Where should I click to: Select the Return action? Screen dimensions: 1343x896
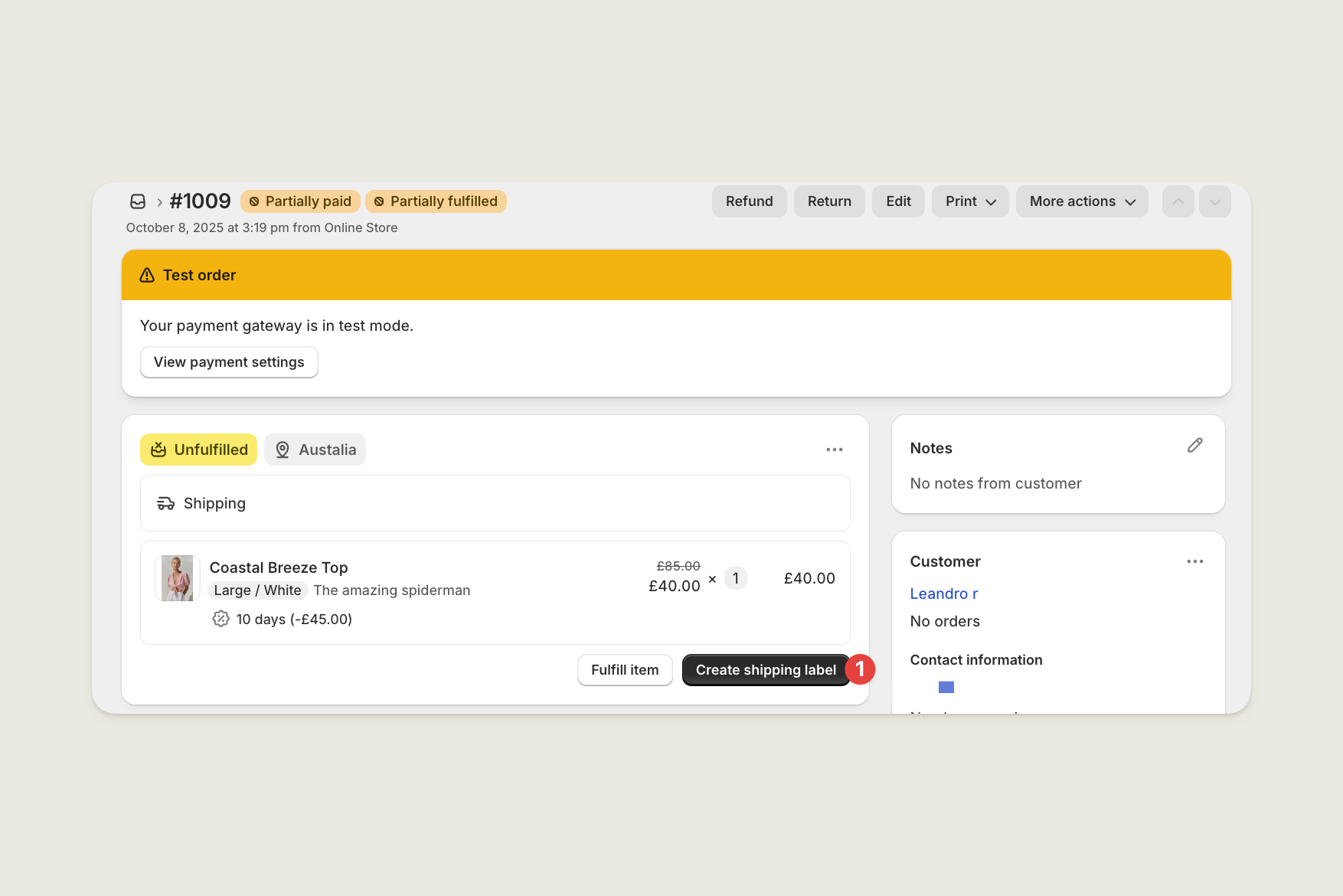coord(829,201)
